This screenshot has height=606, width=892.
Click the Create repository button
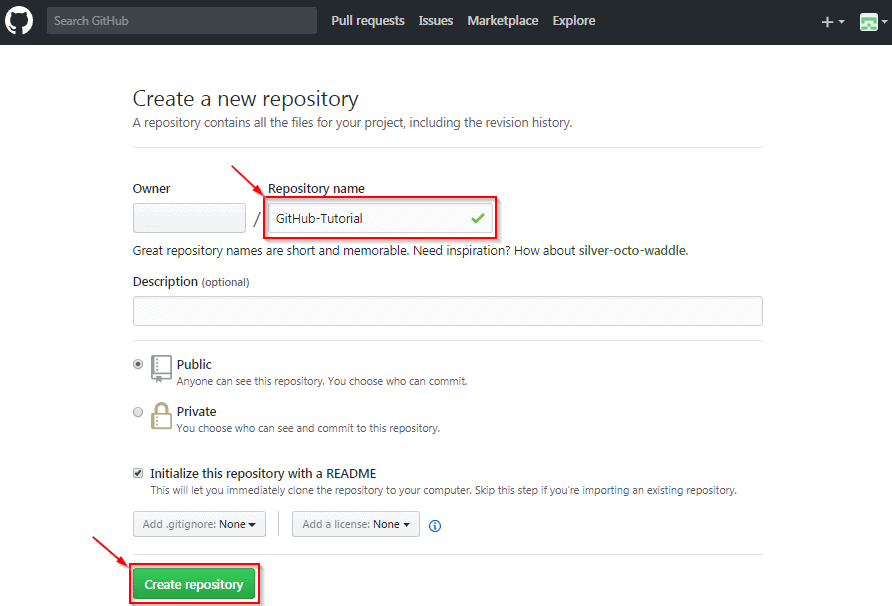(x=194, y=583)
